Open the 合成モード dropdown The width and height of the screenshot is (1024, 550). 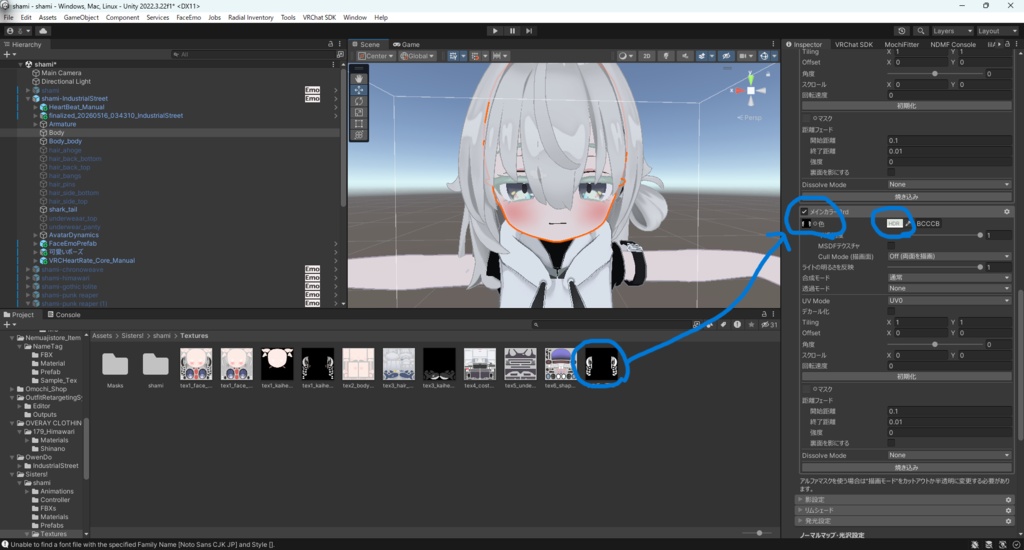pyautogui.click(x=949, y=278)
